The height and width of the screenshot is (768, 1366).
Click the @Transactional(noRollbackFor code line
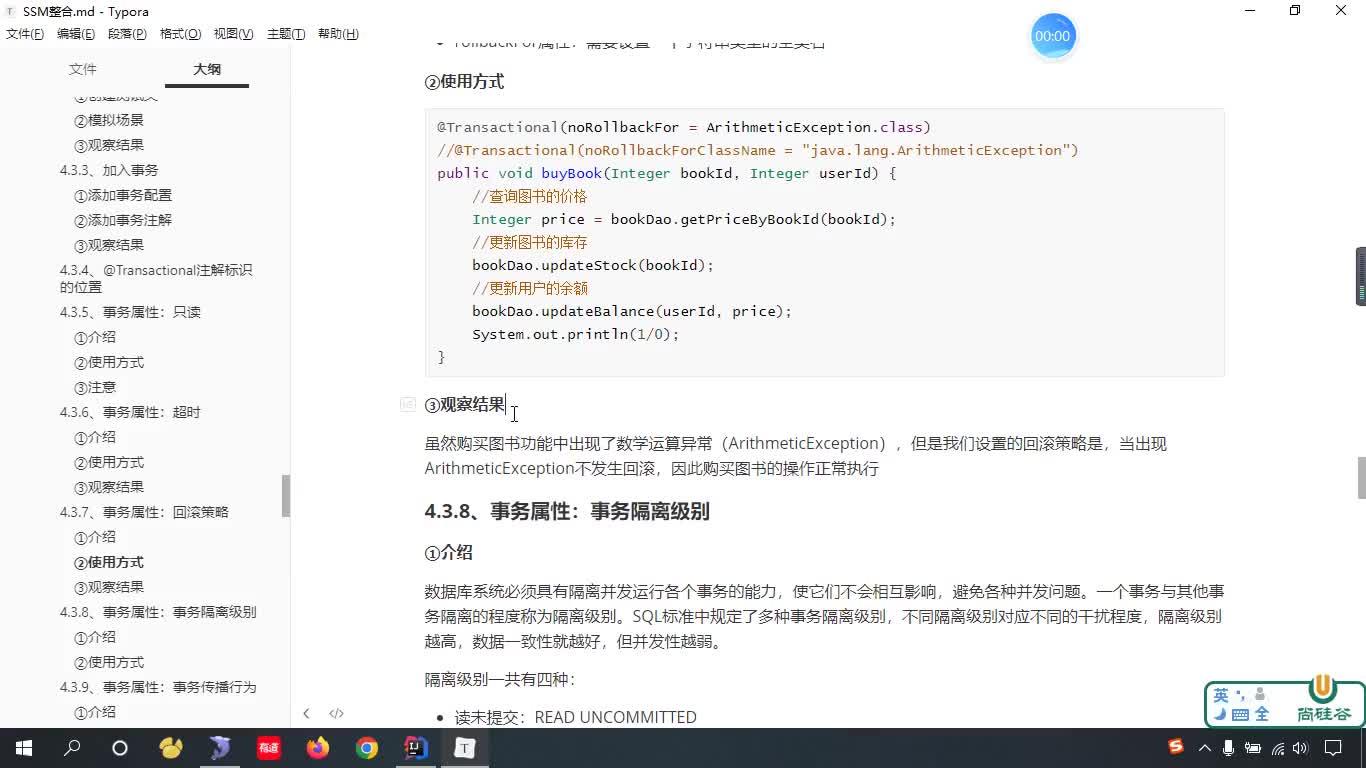click(684, 127)
